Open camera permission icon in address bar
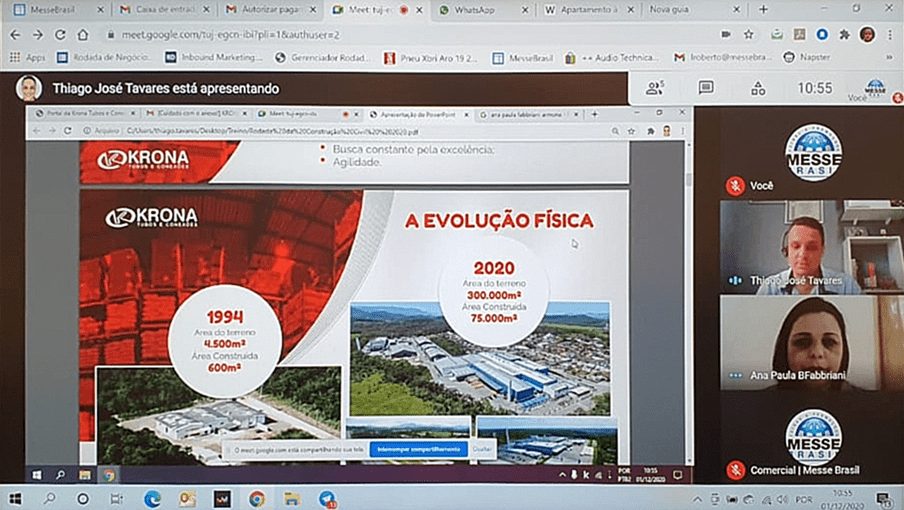Screen dimensions: 904x510 pos(726,35)
